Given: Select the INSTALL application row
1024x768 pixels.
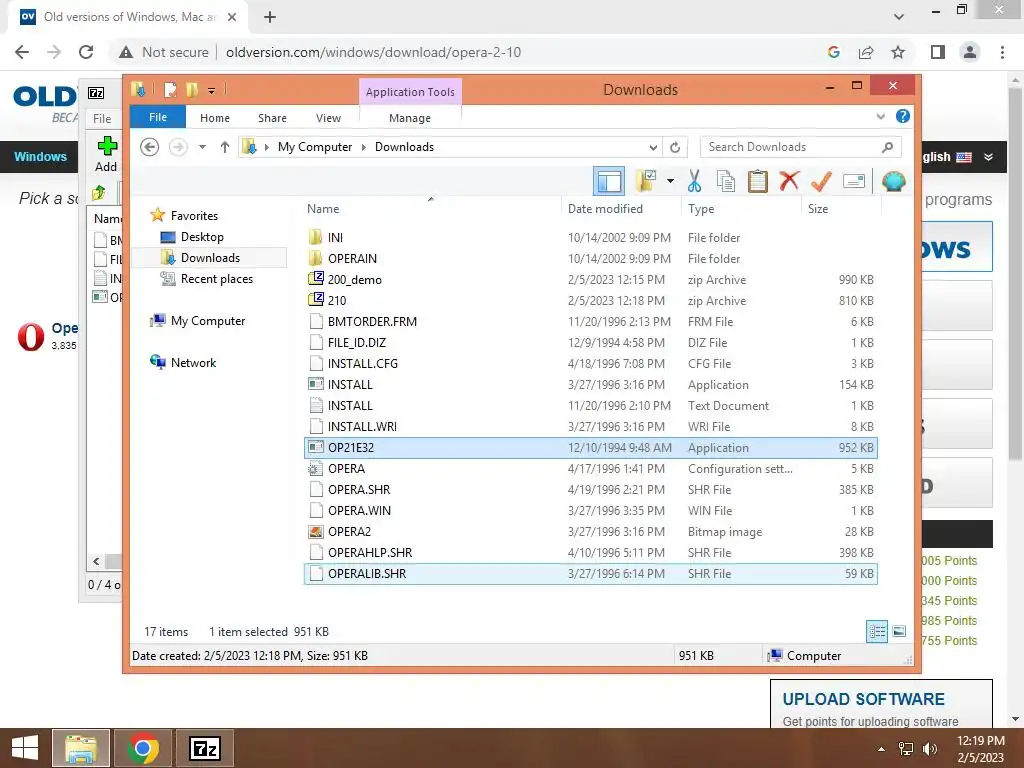Looking at the screenshot, I should [x=590, y=385].
